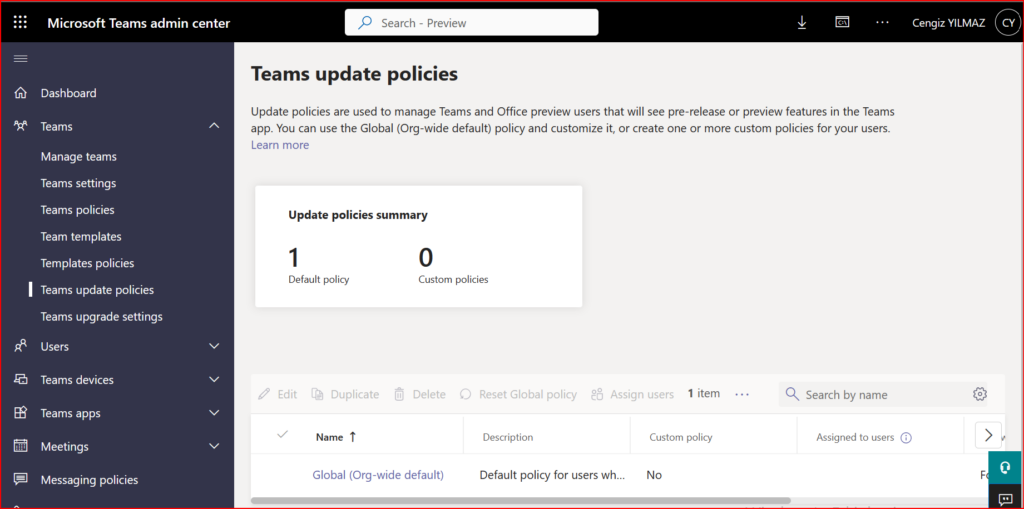Viewport: 1024px width, 509px height.
Task: Open Dashboard from sidebar
Action: (x=69, y=93)
